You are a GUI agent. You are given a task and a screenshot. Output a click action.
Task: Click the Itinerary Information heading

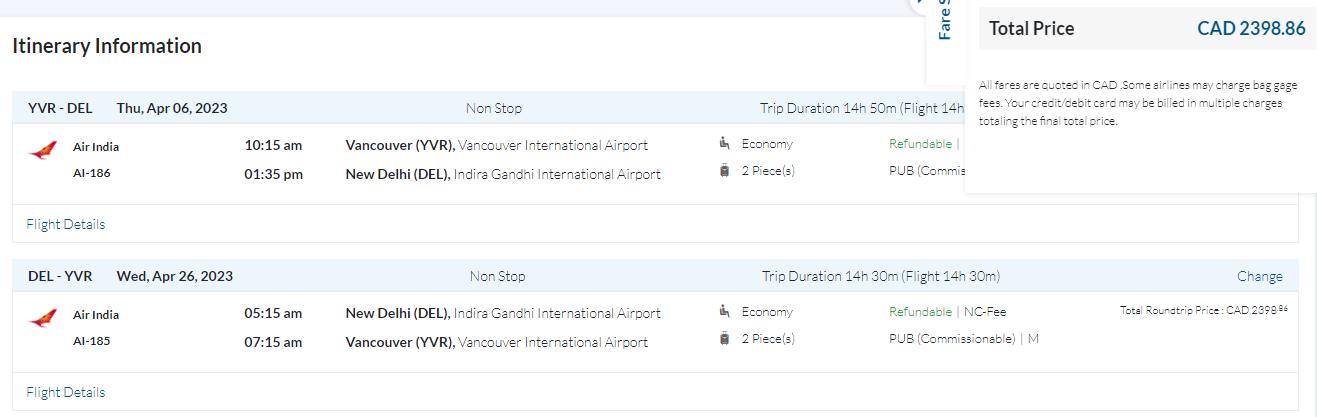coord(107,46)
